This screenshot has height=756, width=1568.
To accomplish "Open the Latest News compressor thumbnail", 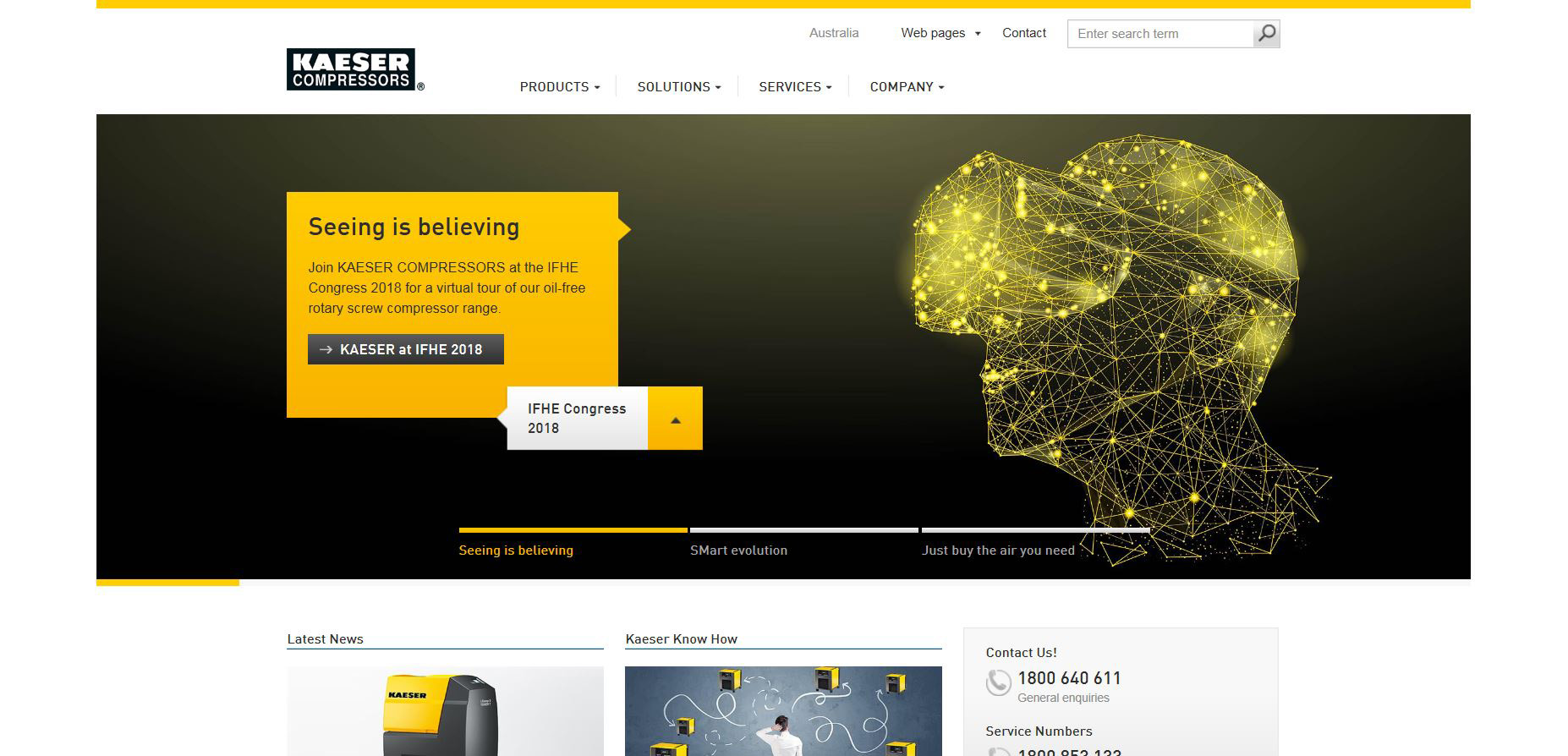I will 446,711.
